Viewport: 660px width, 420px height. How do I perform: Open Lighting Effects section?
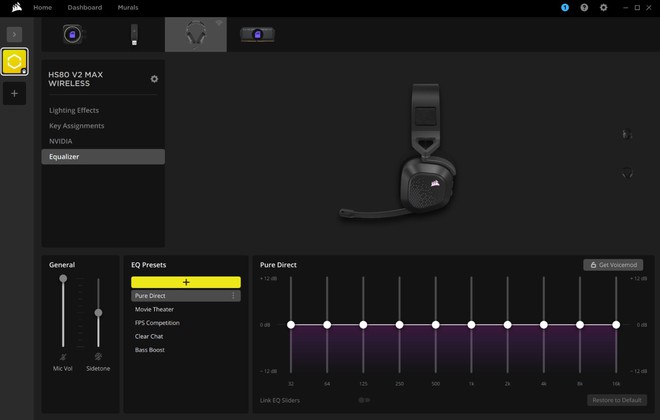pyautogui.click(x=74, y=110)
